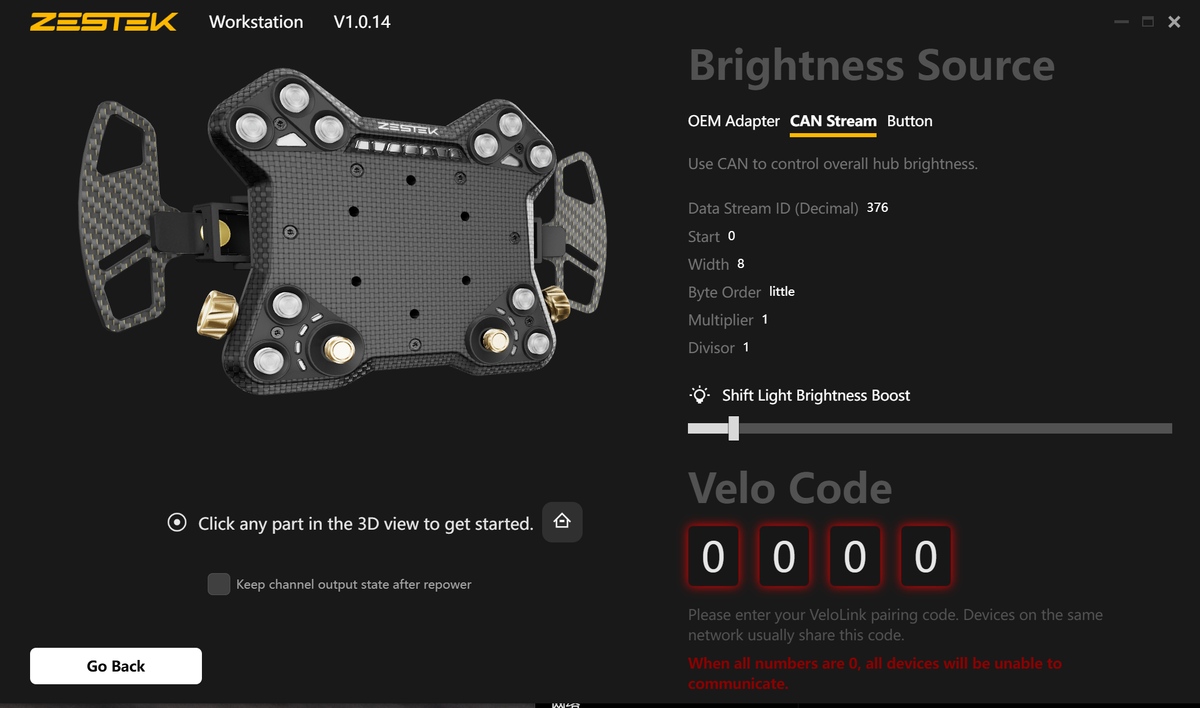Edit the Multiplier value field
This screenshot has width=1200, height=708.
765,320
